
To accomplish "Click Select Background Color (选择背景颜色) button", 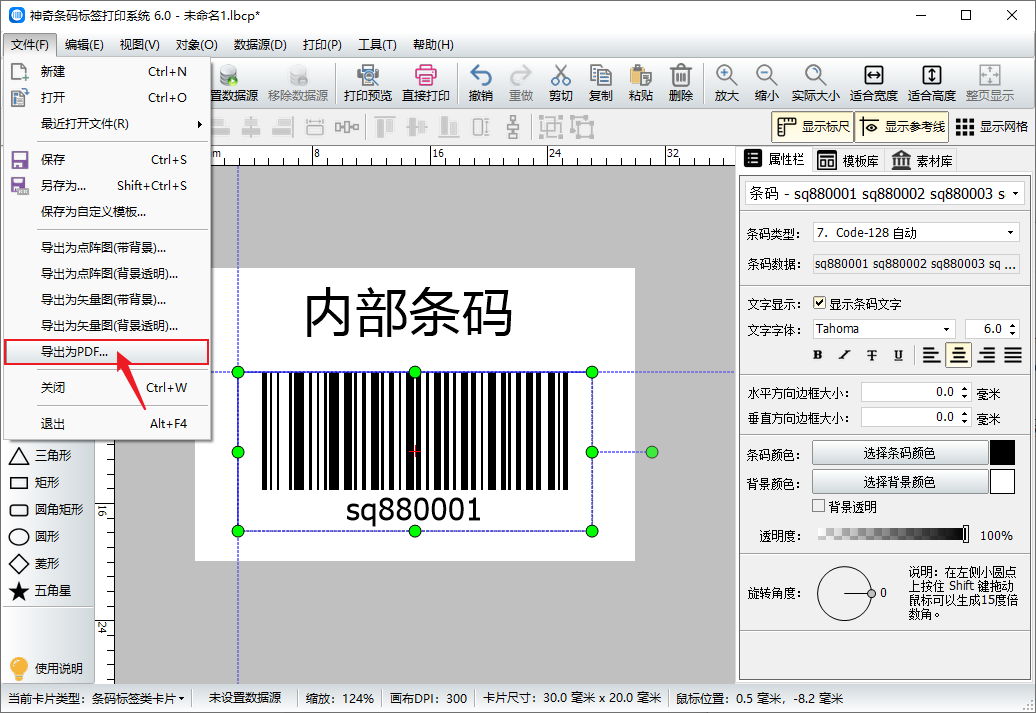I will click(x=899, y=482).
